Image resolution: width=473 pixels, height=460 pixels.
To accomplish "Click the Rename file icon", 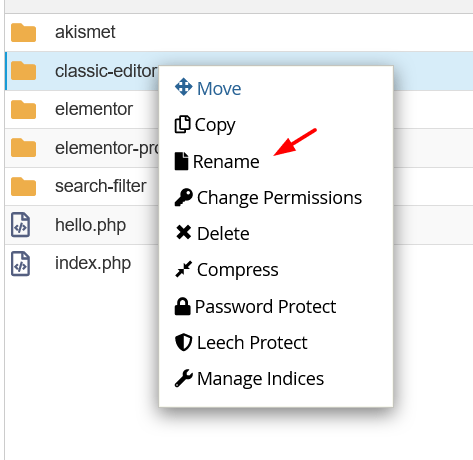I will (181, 161).
